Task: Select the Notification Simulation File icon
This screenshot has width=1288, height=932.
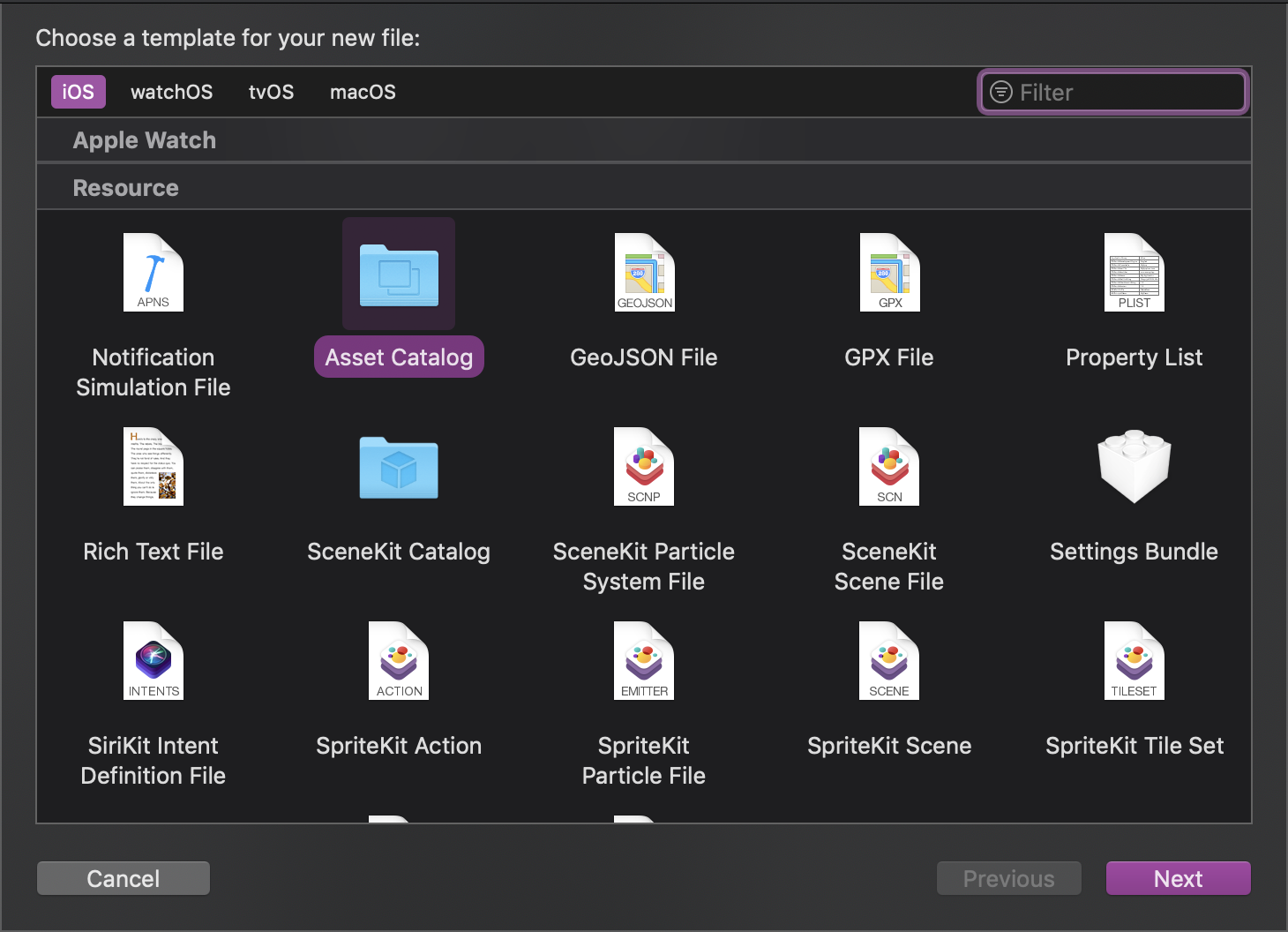Action: [154, 273]
